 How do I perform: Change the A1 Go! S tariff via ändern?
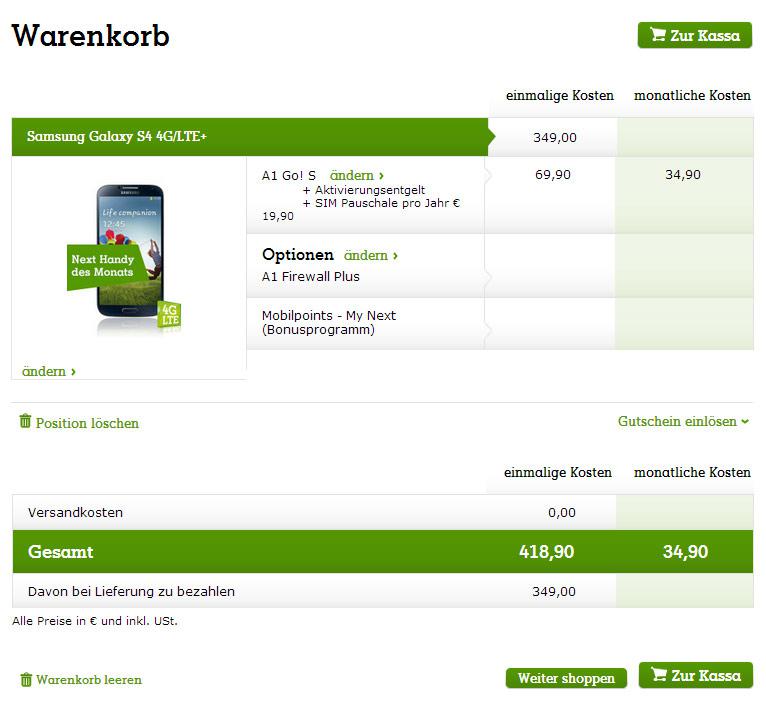coord(357,175)
